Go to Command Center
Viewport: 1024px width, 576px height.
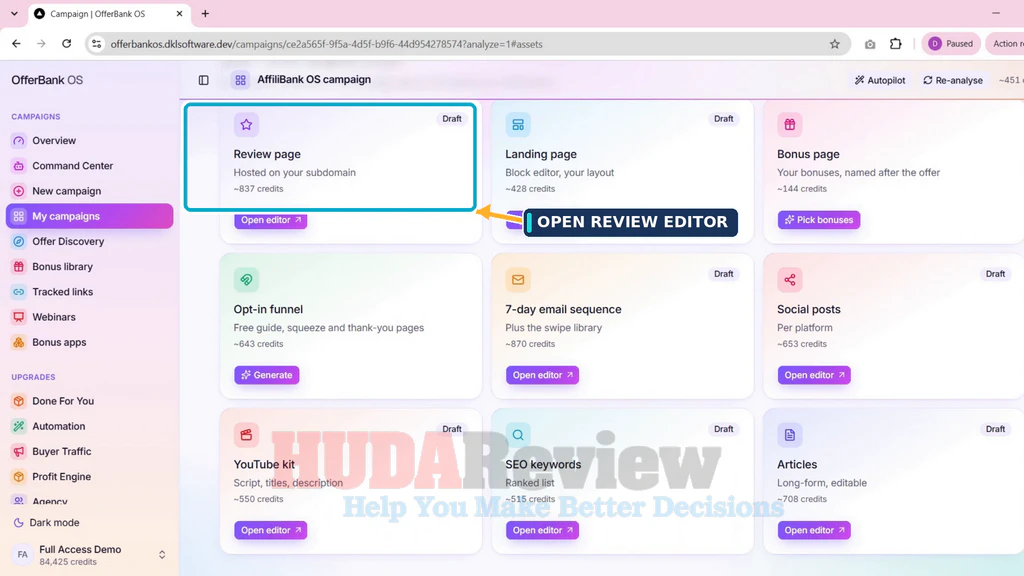click(89, 166)
